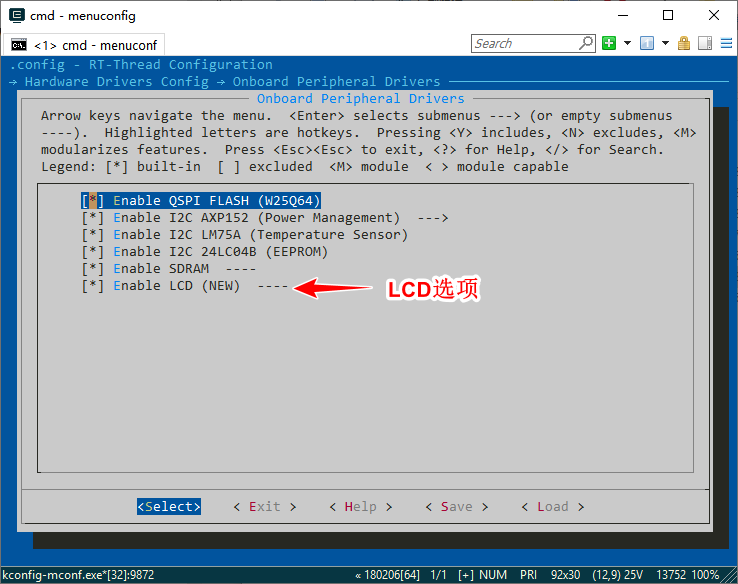Click the ConEmu app icon in title bar
The width and height of the screenshot is (738, 584).
pos(13,15)
